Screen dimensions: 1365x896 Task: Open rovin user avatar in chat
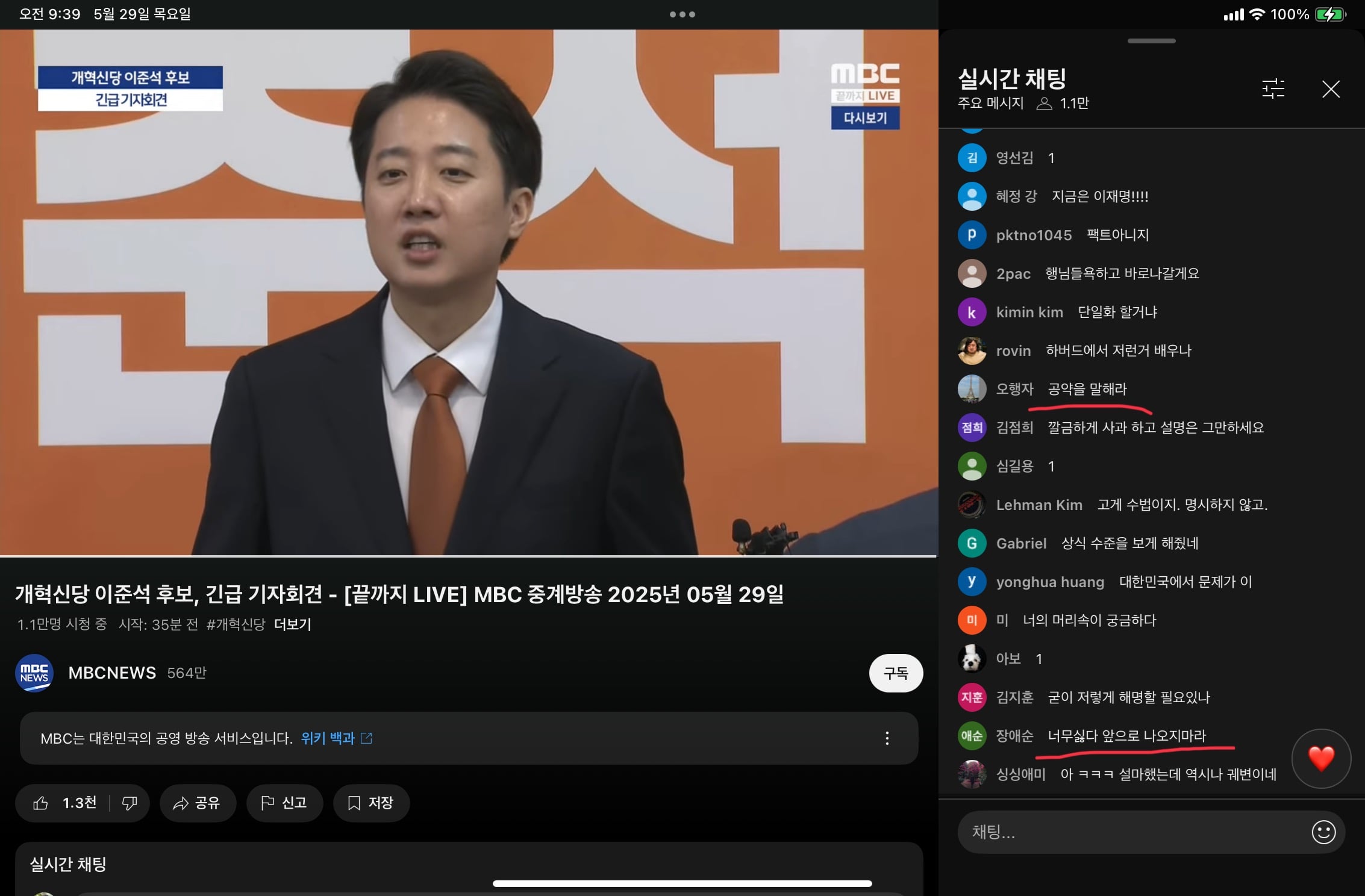pyautogui.click(x=972, y=350)
